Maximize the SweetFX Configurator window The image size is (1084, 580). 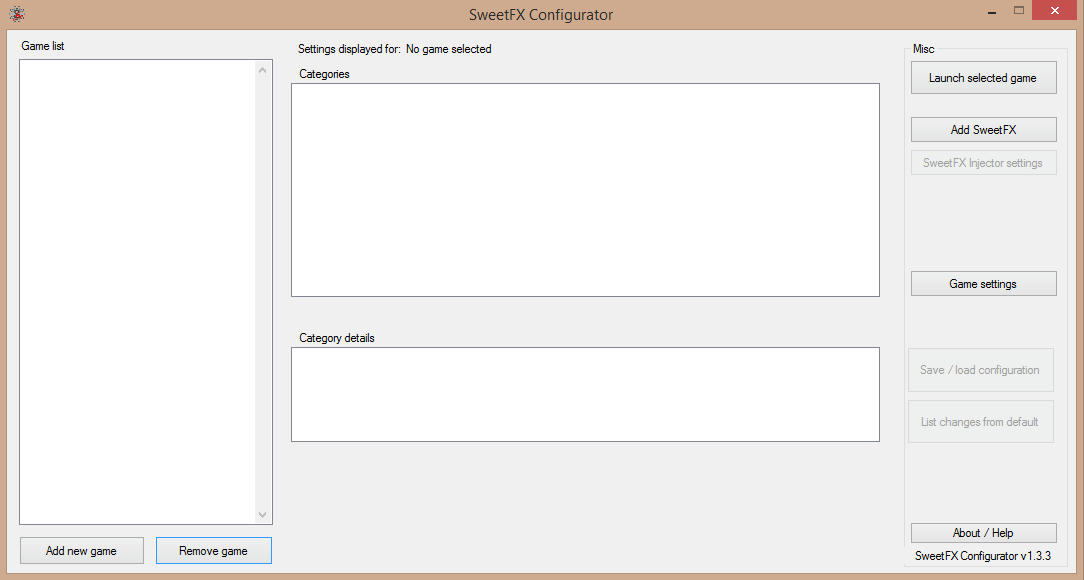1018,10
